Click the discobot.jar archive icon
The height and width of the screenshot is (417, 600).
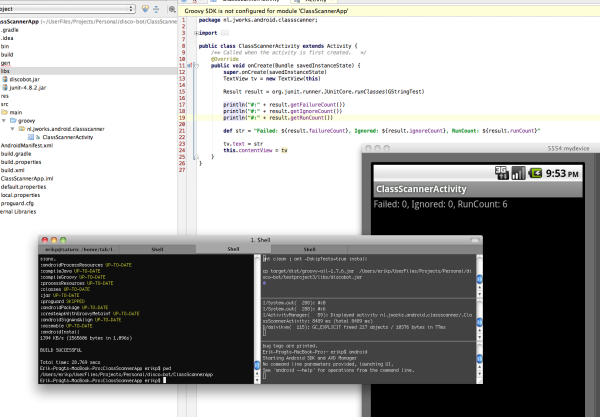tap(5, 79)
